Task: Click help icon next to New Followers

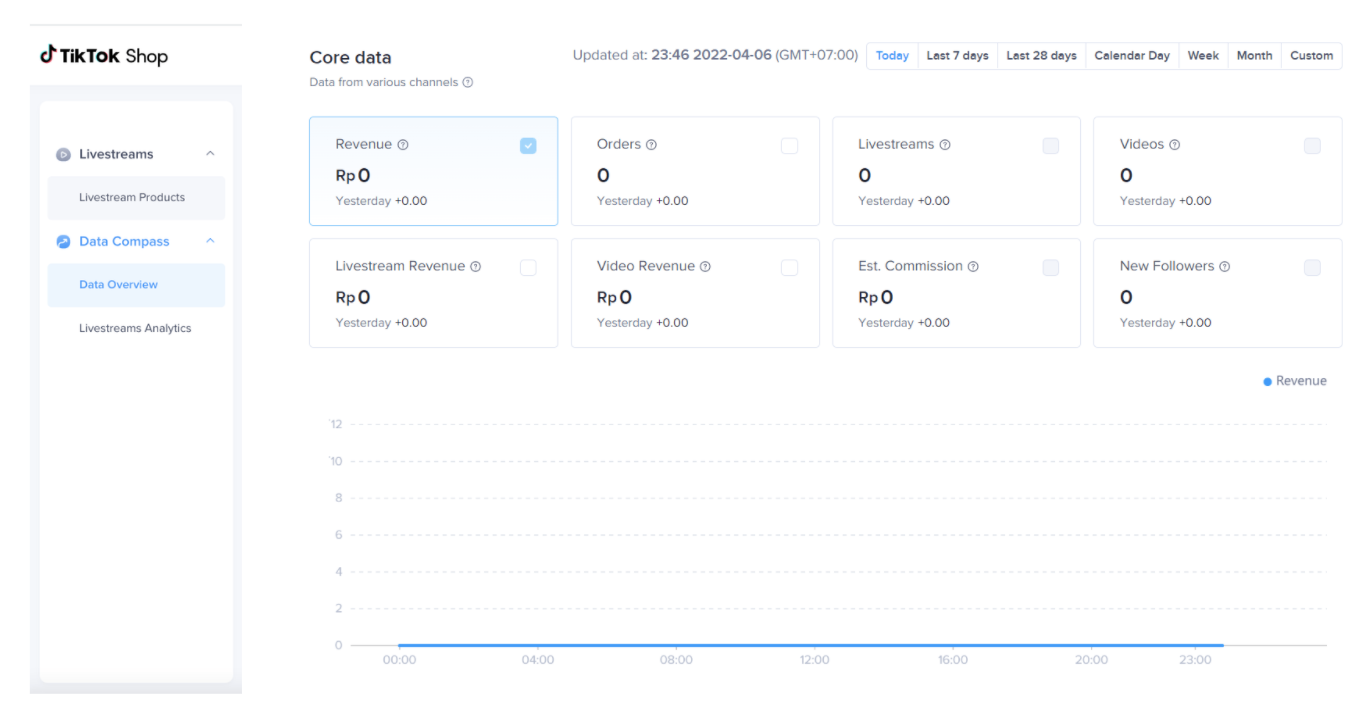Action: (1224, 267)
